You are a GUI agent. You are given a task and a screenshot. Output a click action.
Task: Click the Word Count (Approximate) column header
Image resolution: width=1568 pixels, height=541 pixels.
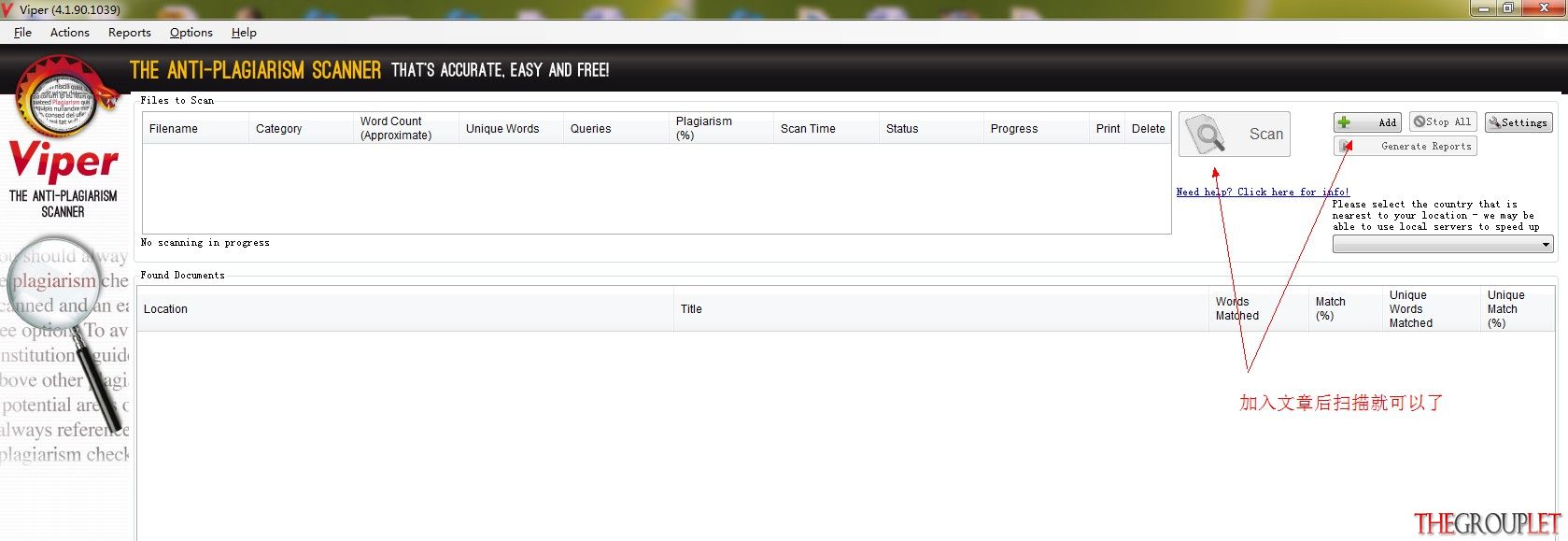406,129
